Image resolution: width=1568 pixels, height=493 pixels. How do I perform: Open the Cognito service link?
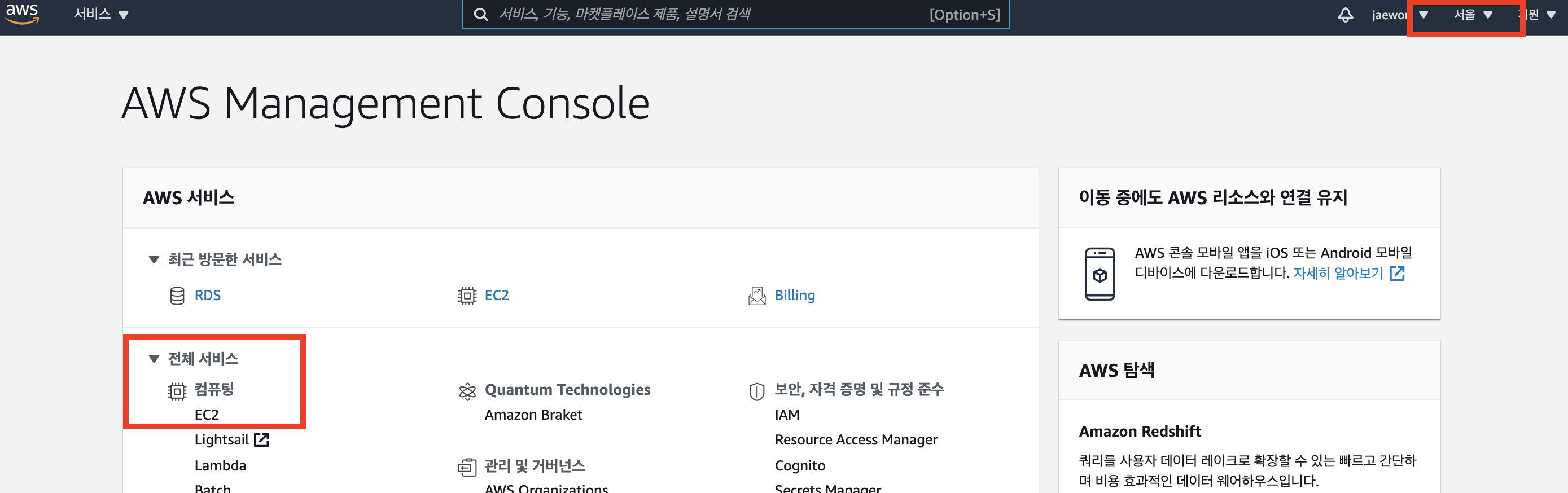(x=800, y=465)
